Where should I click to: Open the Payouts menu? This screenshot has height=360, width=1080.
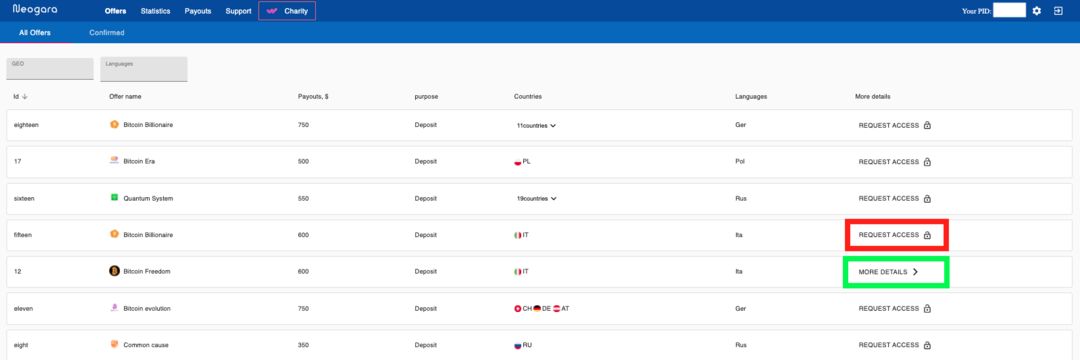198,11
